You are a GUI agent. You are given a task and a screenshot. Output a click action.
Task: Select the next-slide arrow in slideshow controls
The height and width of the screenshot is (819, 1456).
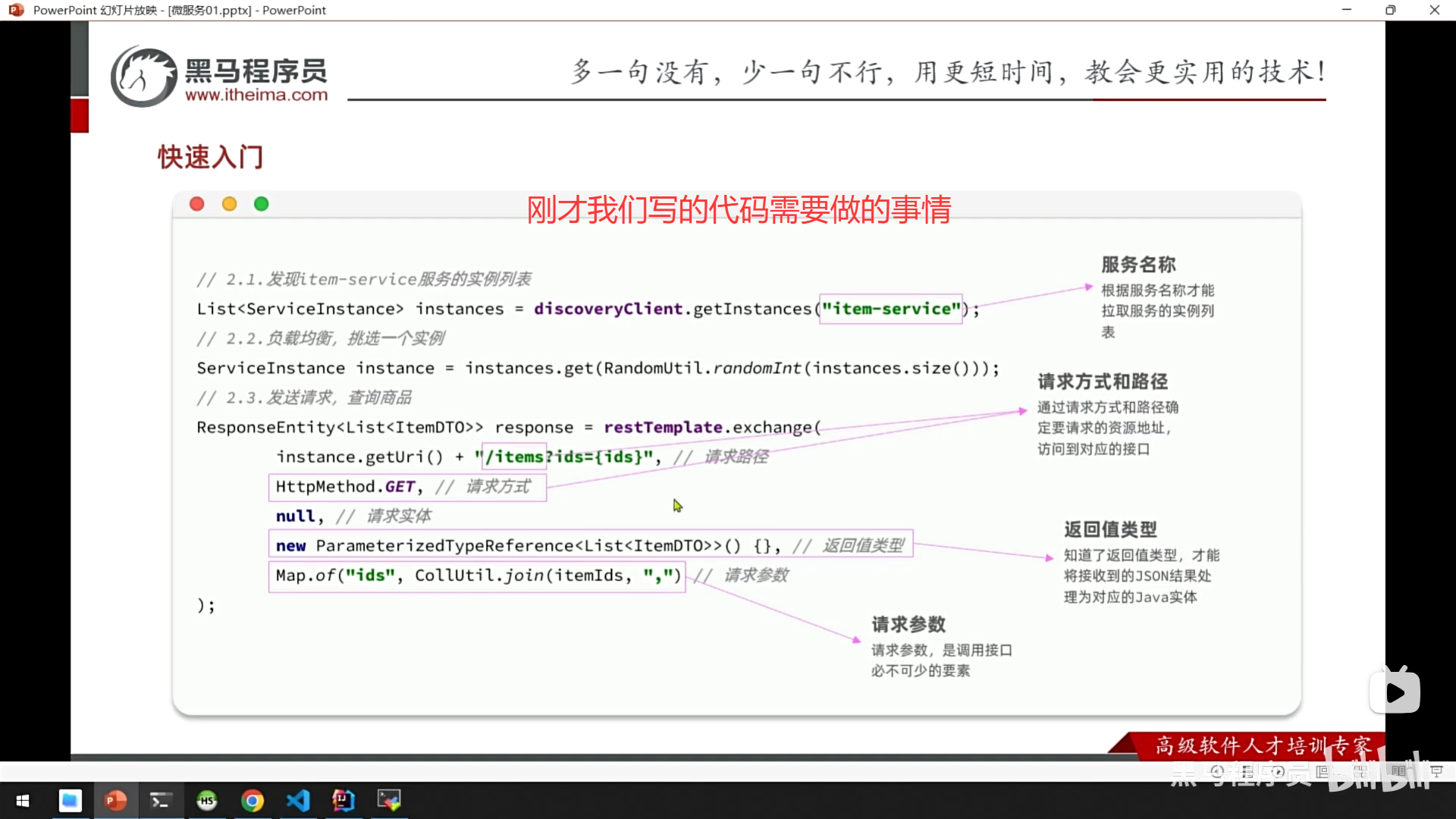point(1279,771)
